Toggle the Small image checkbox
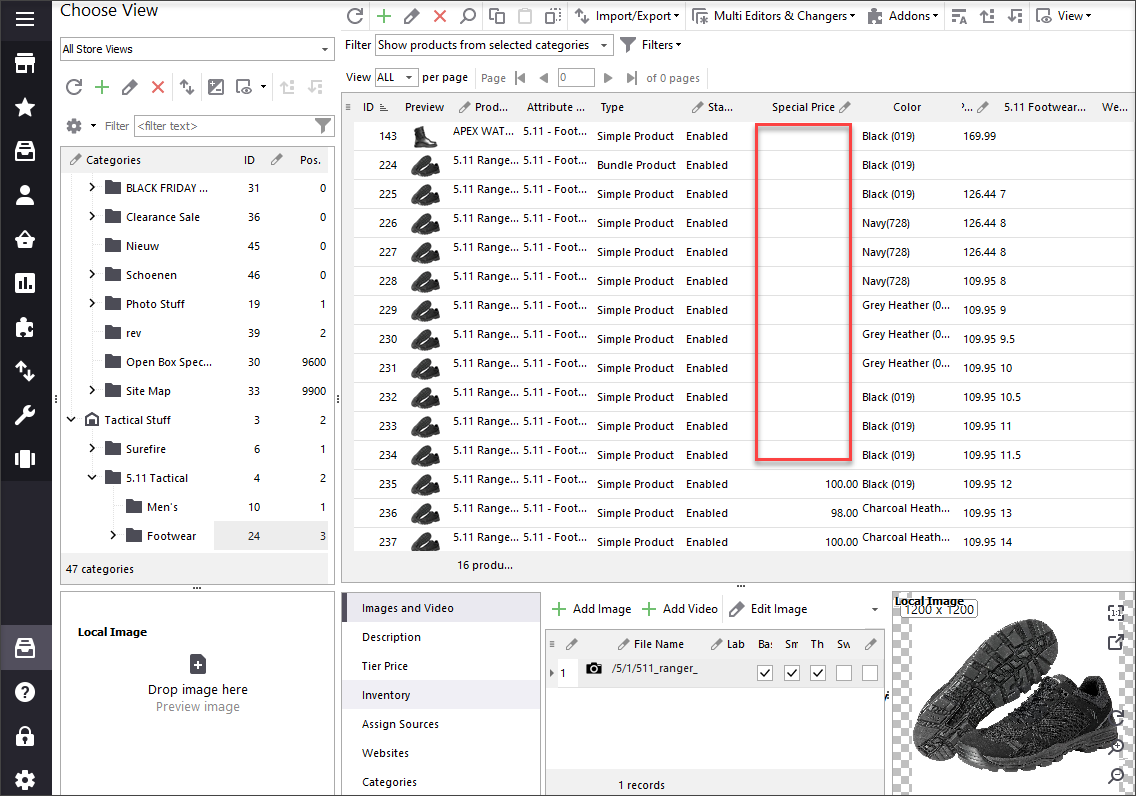This screenshot has height=796, width=1136. click(792, 673)
